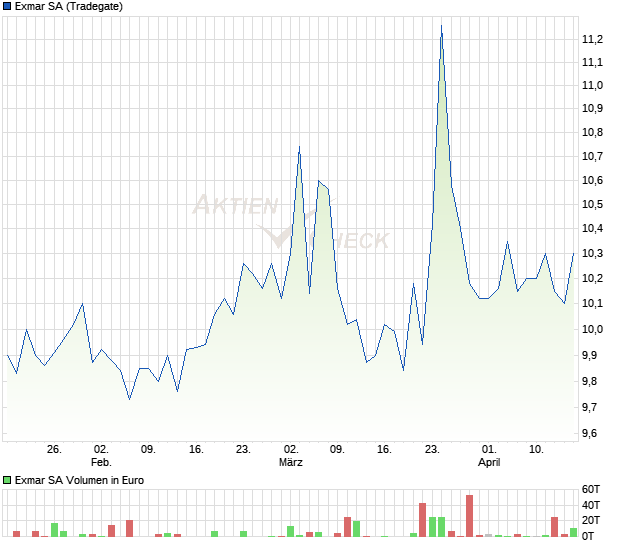This screenshot has height=546, width=620.
Task: Click the tallest red volume bar
Action: pos(469,515)
